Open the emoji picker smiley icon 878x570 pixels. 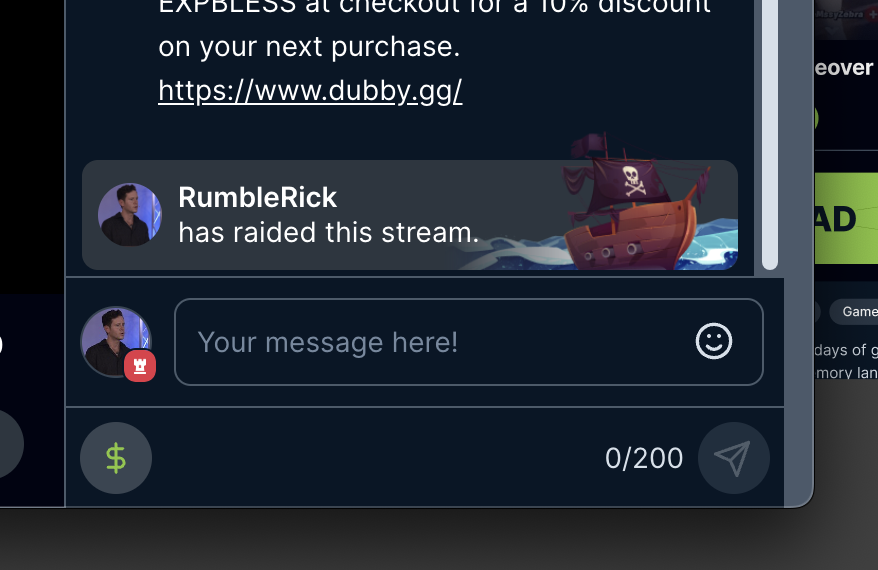[x=713, y=341]
